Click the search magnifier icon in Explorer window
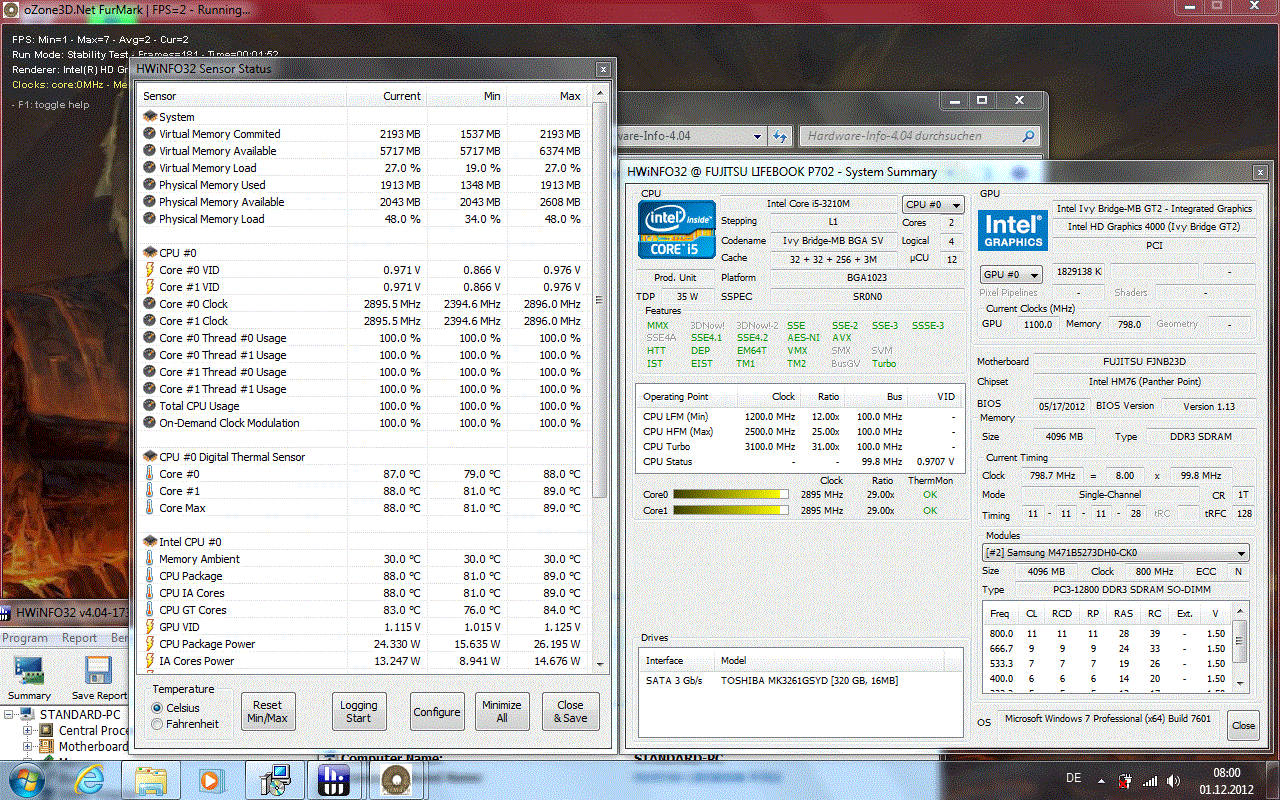 coord(1028,136)
